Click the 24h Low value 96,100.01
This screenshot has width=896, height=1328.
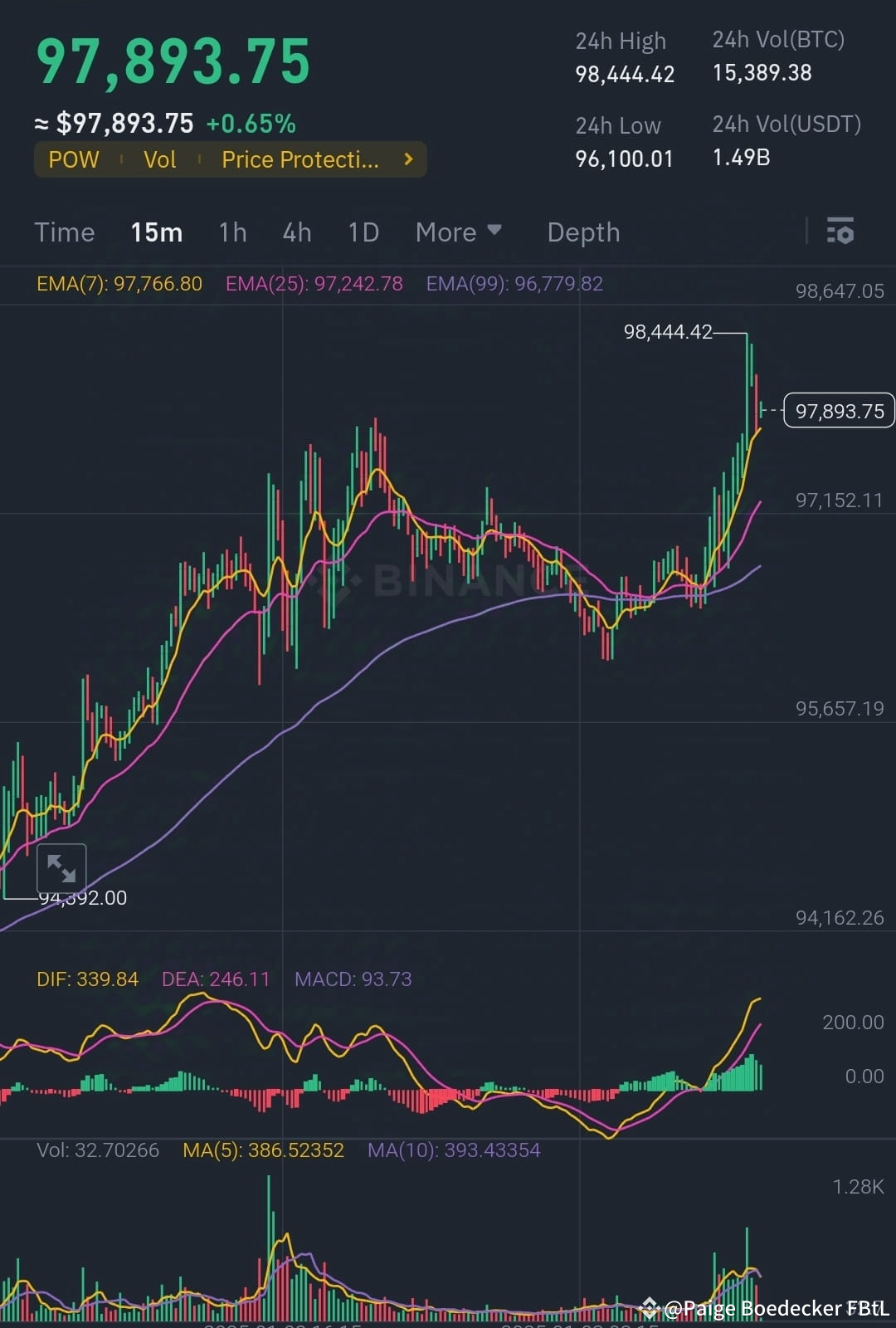tap(624, 159)
